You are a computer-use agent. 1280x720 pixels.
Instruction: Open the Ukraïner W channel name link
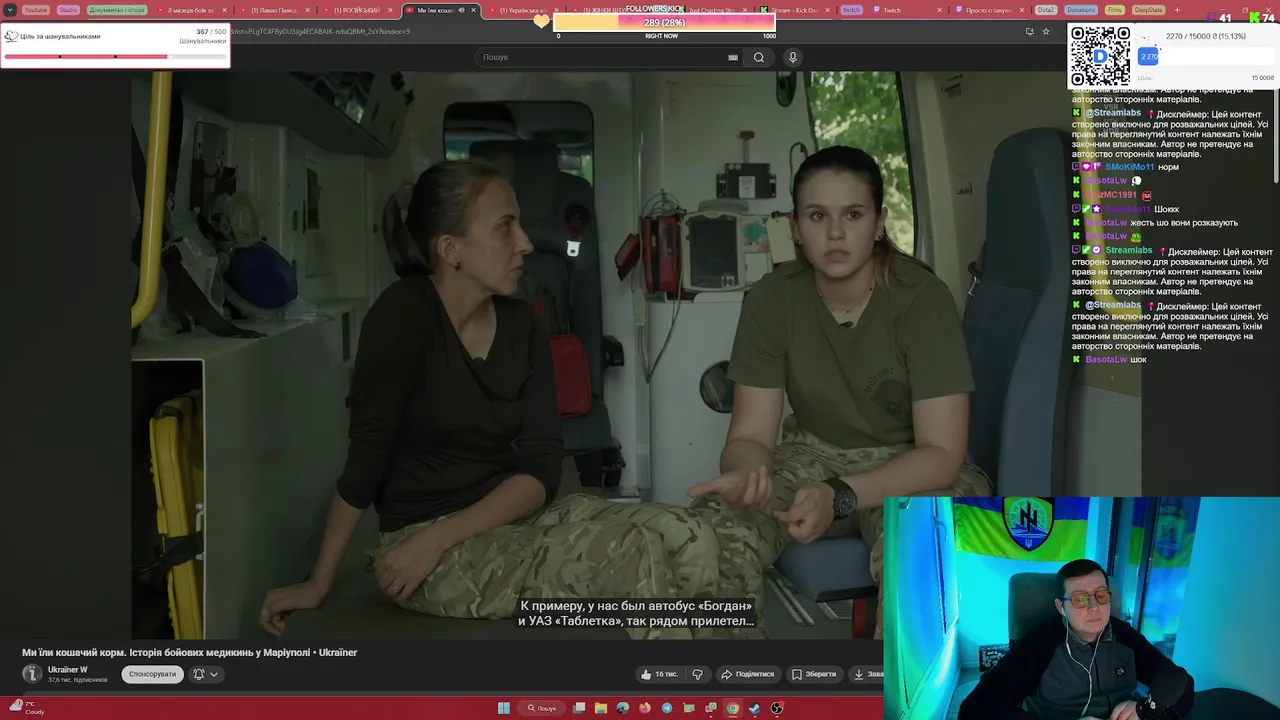click(x=67, y=669)
